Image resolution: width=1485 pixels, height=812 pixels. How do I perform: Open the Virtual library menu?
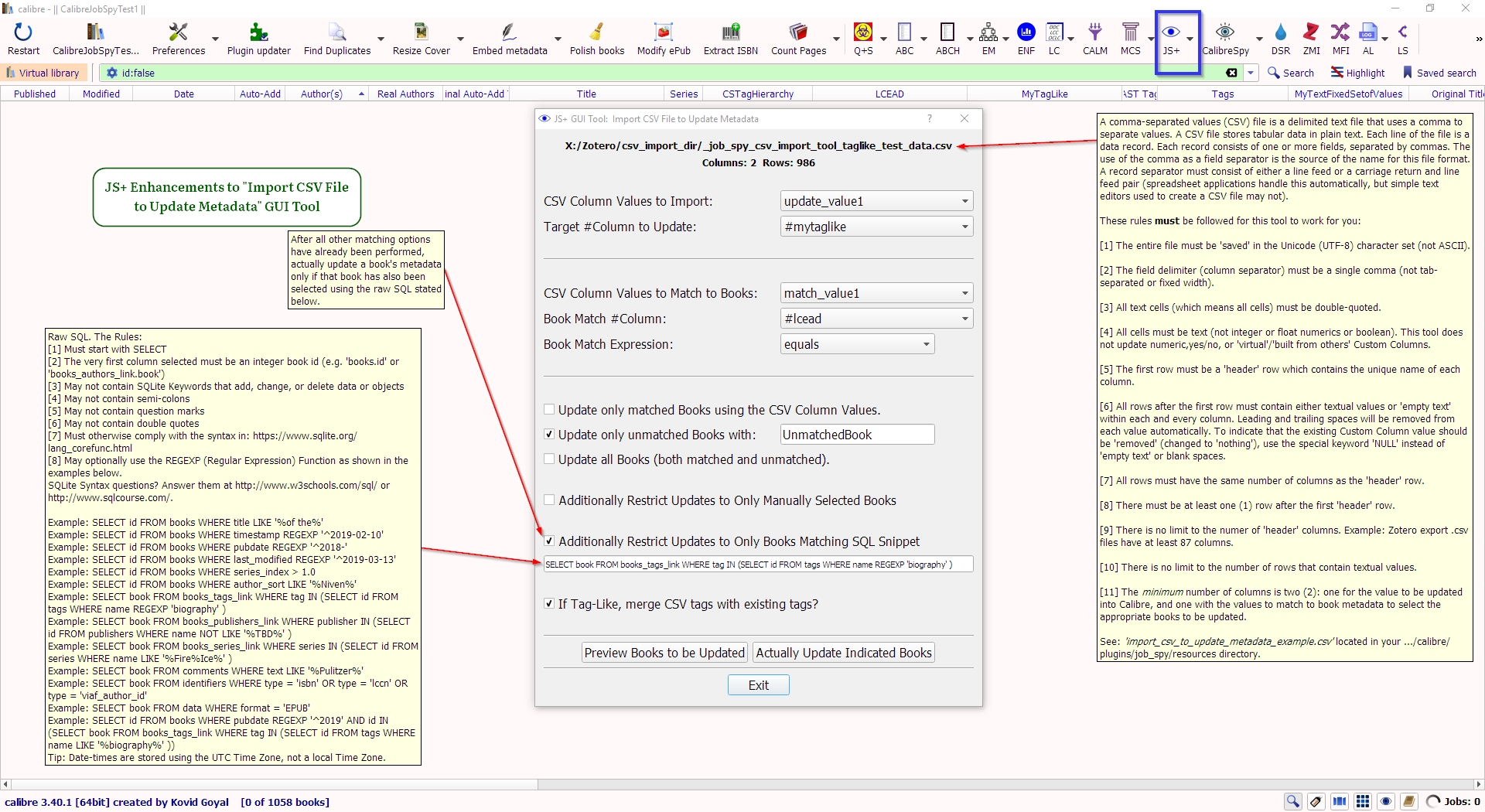point(43,73)
